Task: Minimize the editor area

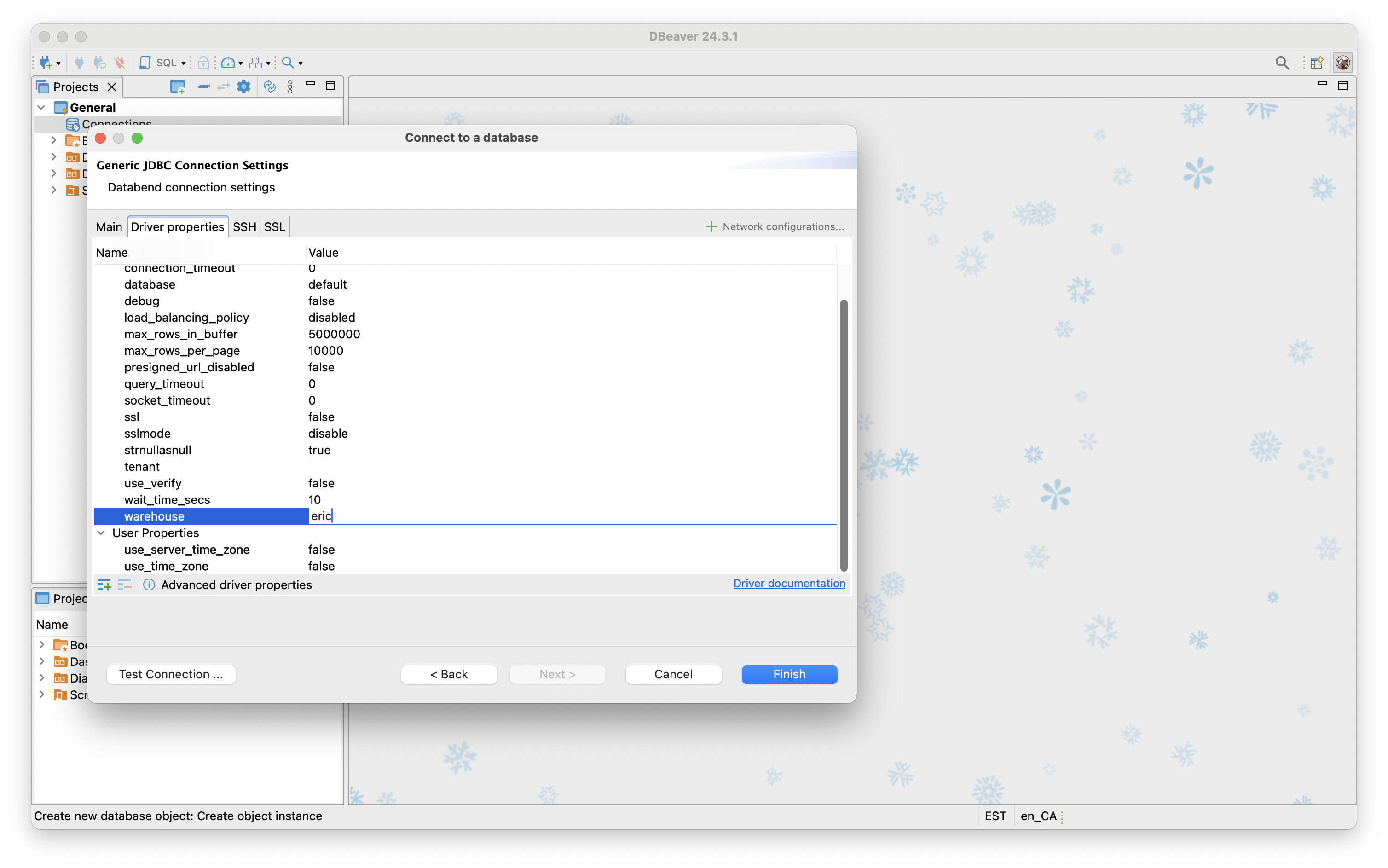Action: point(1322,84)
